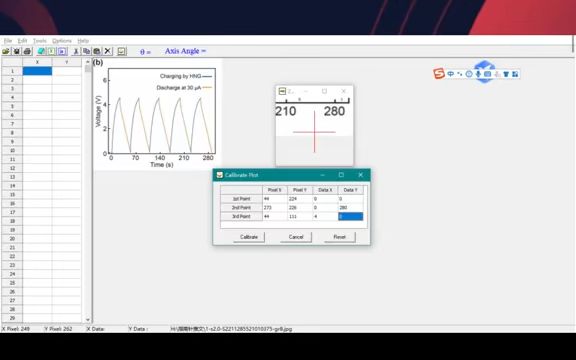Image resolution: width=576 pixels, height=360 pixels.
Task: Click the Calibrate button
Action: [x=249, y=237]
